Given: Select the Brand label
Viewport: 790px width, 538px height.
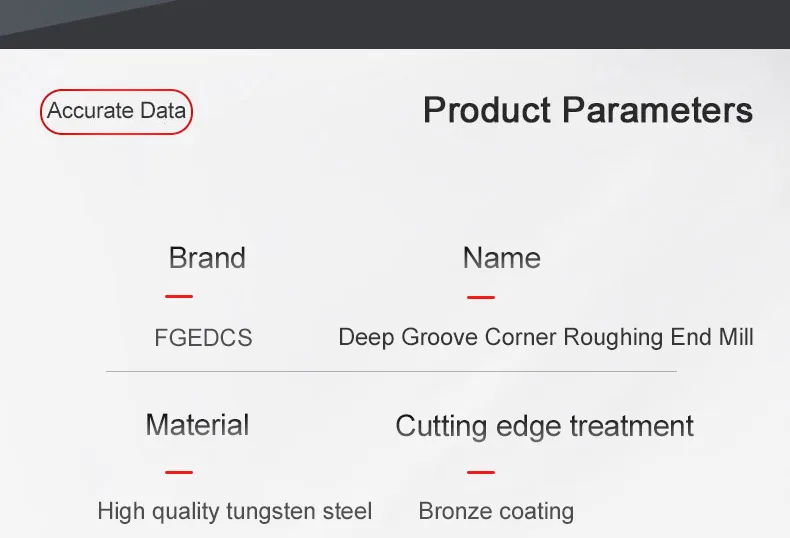Looking at the screenshot, I should [207, 258].
